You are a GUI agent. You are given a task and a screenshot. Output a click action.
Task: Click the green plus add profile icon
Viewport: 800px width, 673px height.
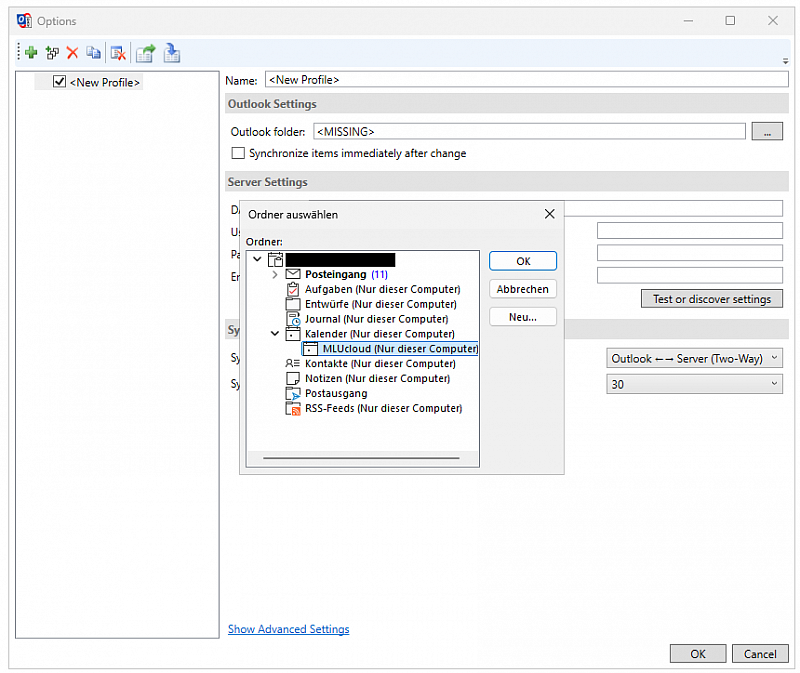(x=32, y=53)
